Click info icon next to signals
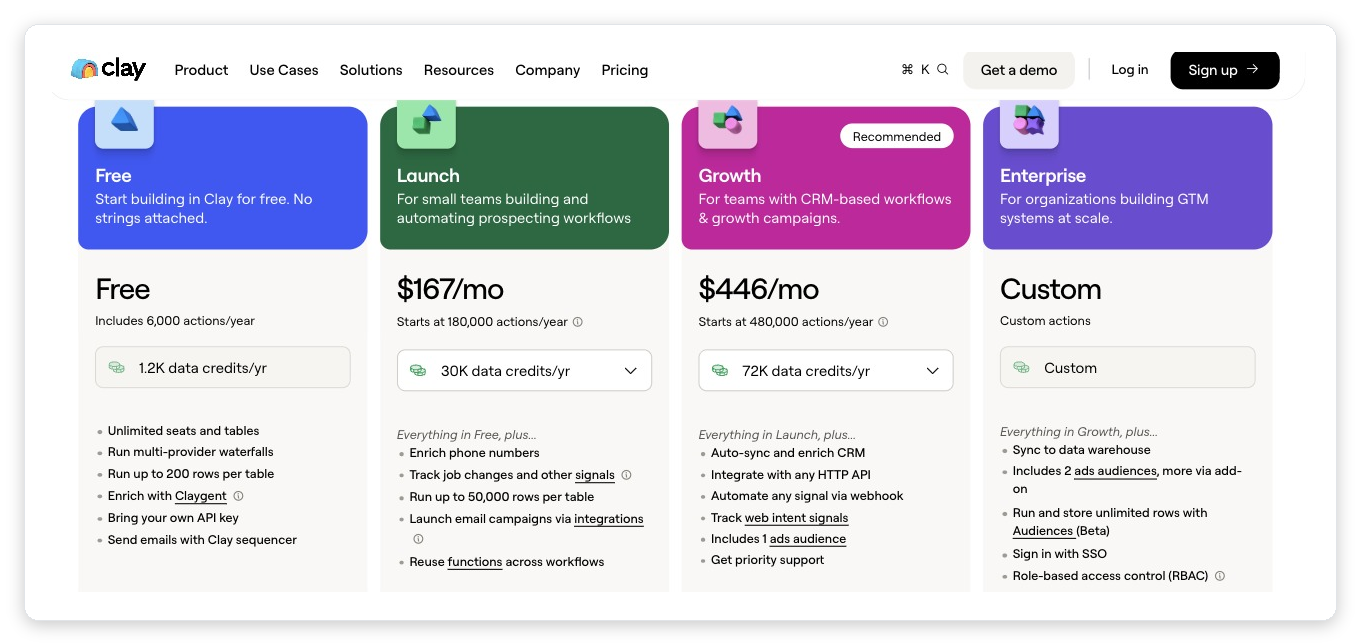Viewport: 1360px width, 644px height. click(x=627, y=475)
